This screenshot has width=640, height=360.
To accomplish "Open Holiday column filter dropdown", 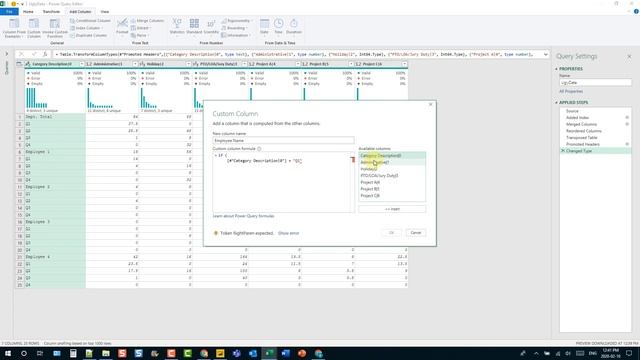I will click(188, 64).
